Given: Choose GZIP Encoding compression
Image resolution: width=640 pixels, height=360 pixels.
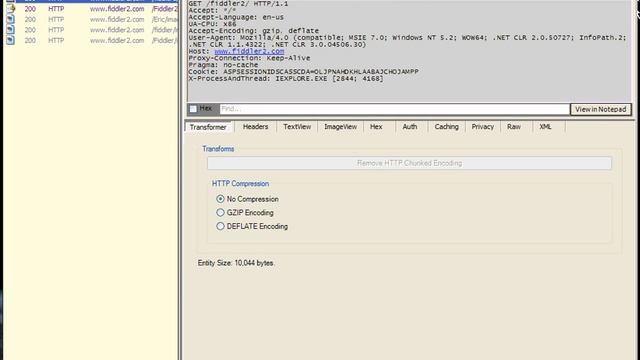Looking at the screenshot, I should pos(220,212).
